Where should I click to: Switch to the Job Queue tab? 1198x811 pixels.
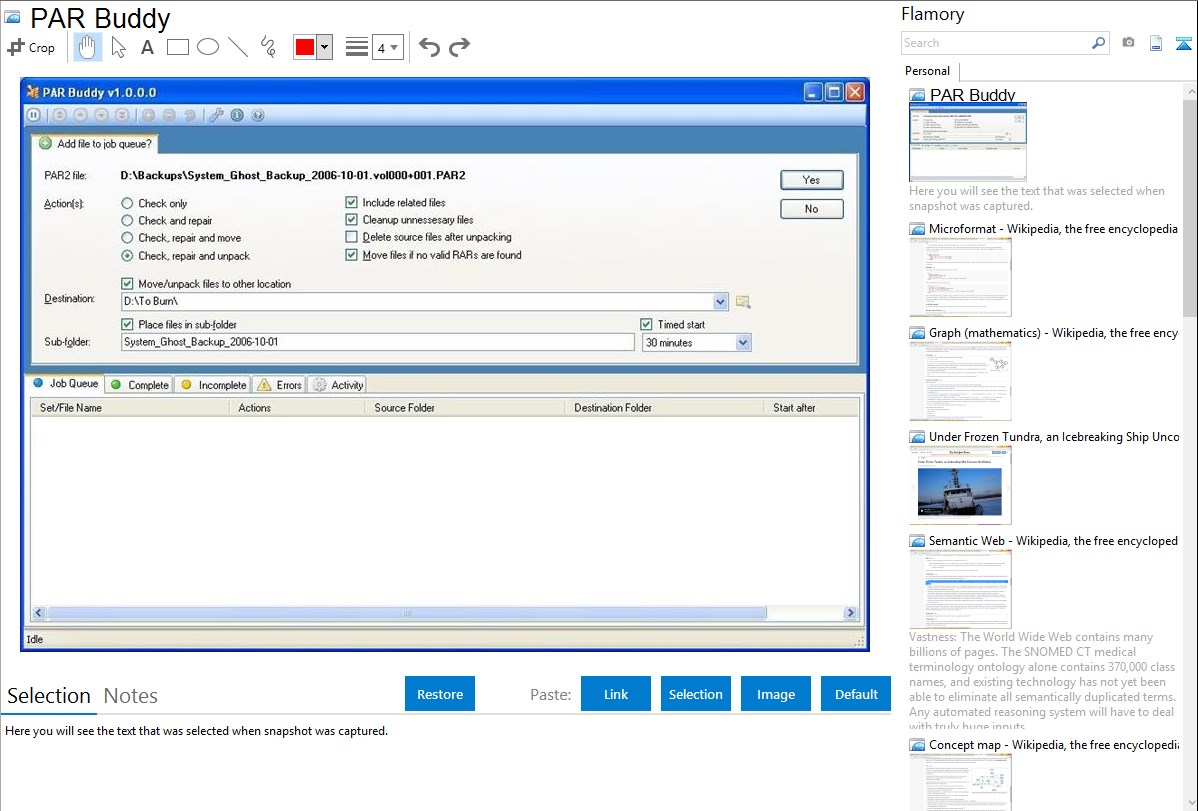65,384
